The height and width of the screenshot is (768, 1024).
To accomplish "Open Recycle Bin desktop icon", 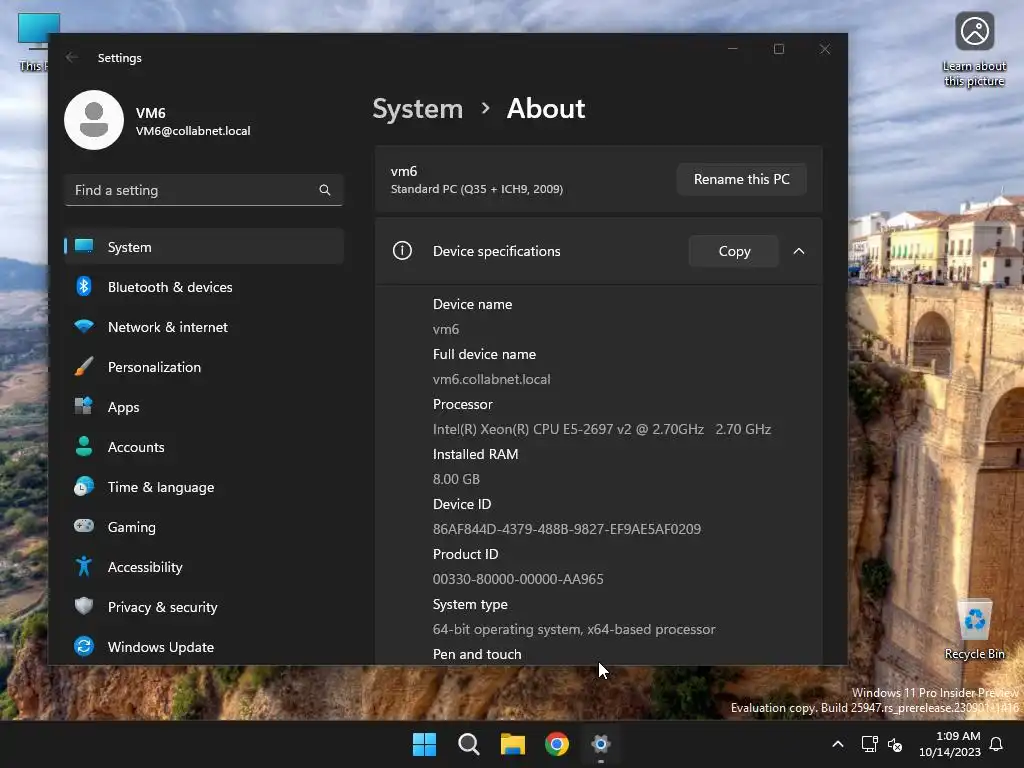I will (x=974, y=630).
